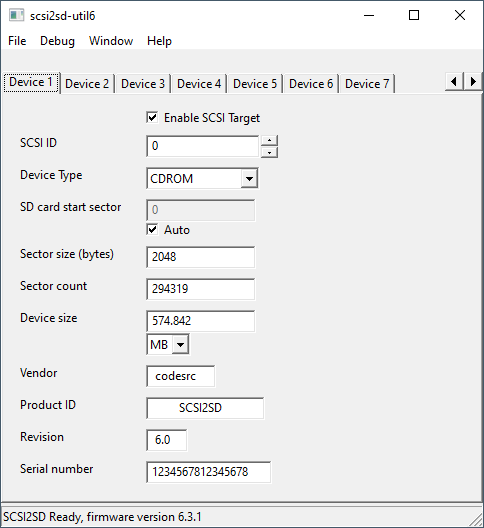This screenshot has width=484, height=528.
Task: Click the scsi2sd-util6 application icon in title bar
Action: pos(16,15)
